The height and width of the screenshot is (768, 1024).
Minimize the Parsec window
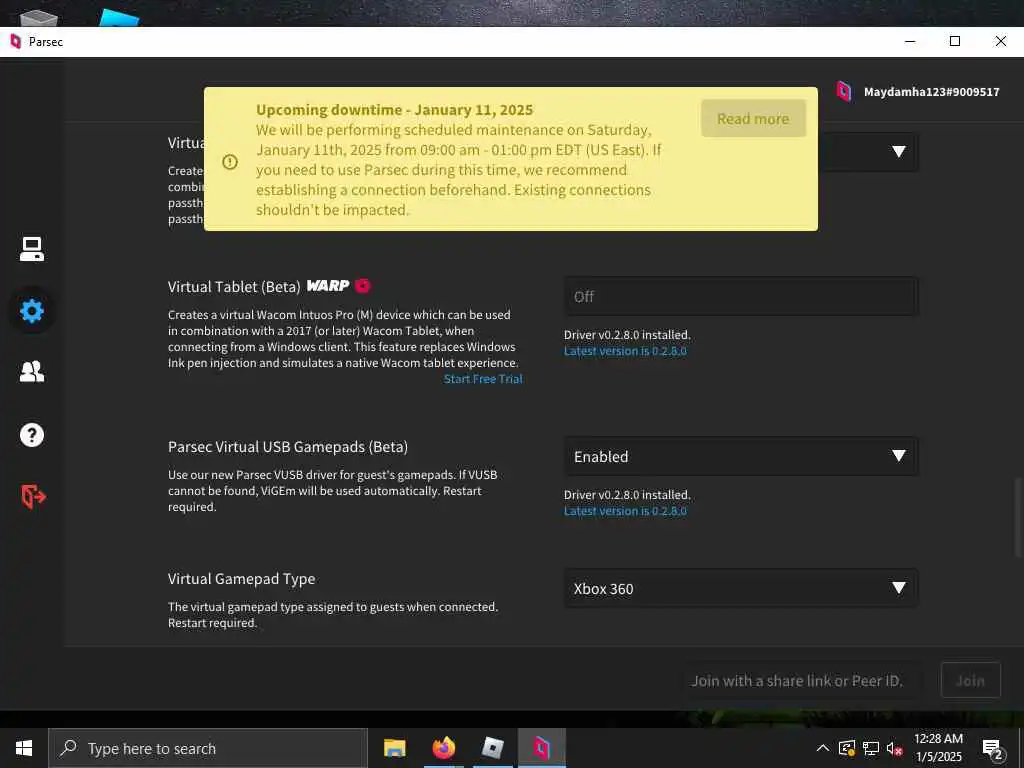point(910,41)
